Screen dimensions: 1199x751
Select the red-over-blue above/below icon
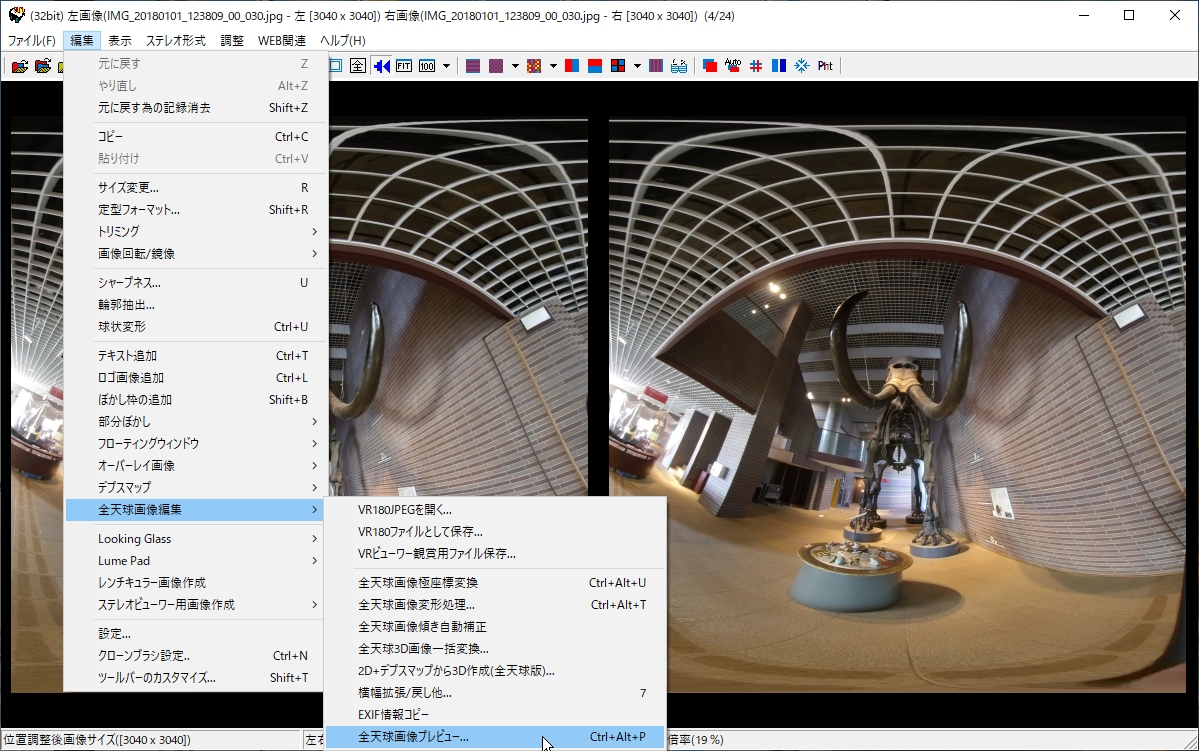point(595,66)
